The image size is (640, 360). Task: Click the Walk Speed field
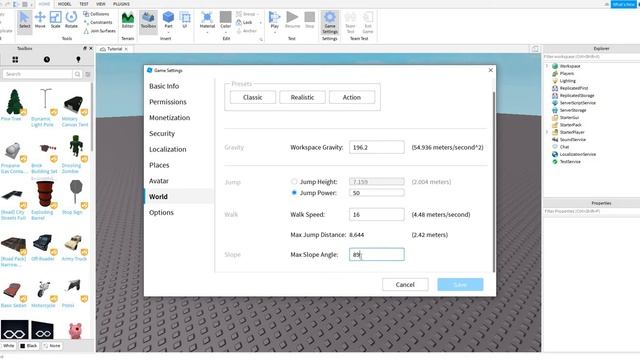pos(377,214)
